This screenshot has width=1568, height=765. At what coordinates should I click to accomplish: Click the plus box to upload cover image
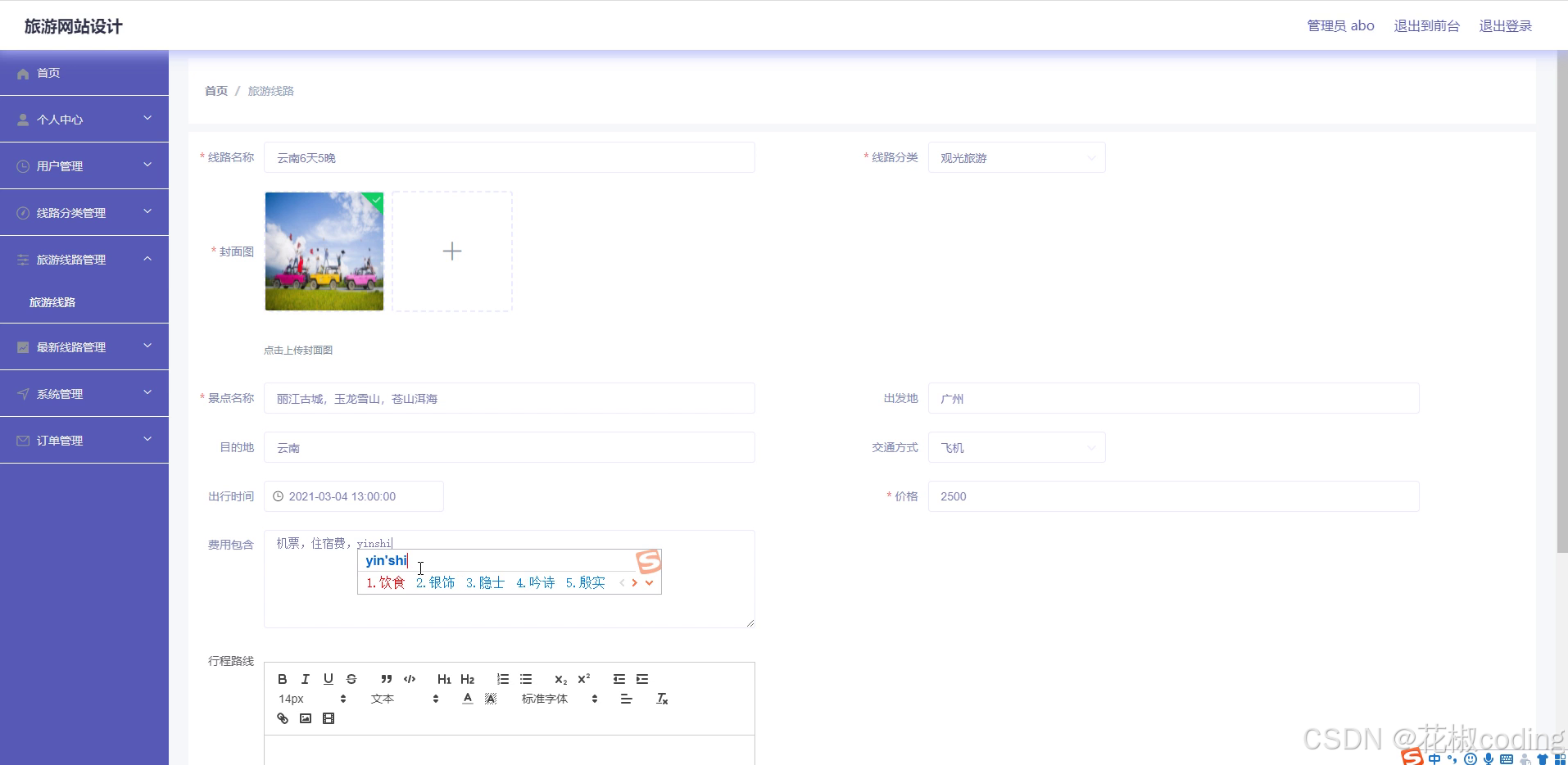point(452,251)
